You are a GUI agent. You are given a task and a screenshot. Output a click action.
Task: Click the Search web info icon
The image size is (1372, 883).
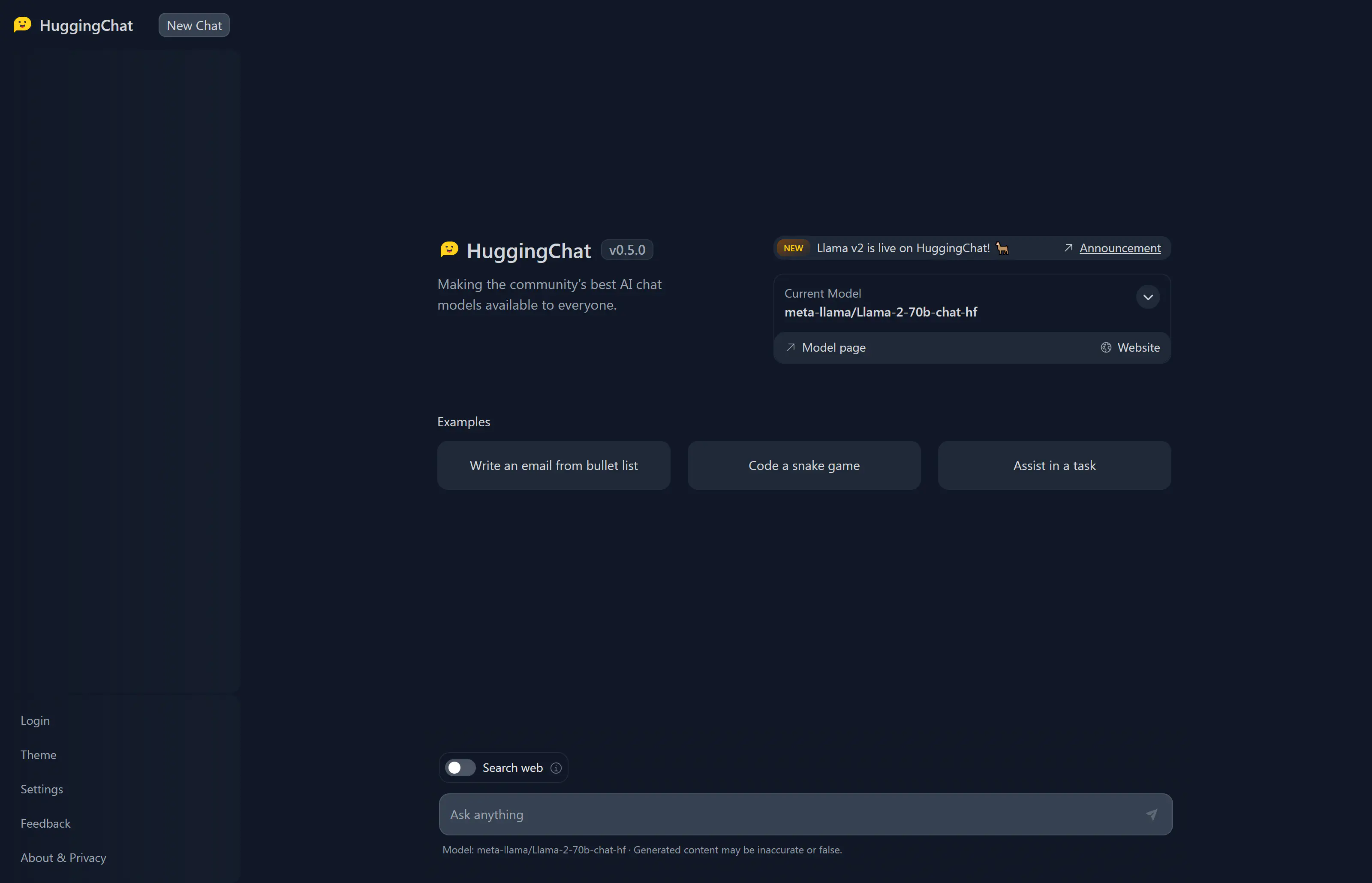coord(555,768)
